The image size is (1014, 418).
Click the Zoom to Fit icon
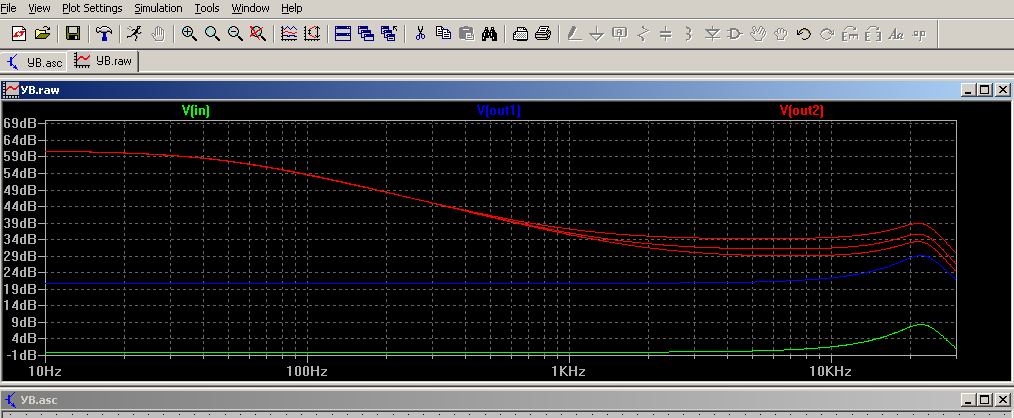(x=257, y=34)
